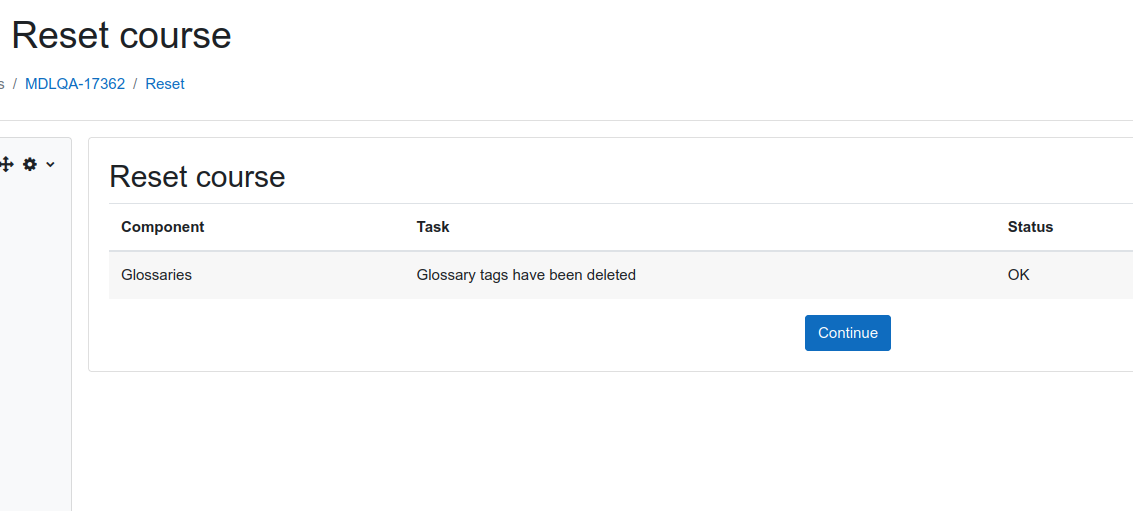The height and width of the screenshot is (511, 1133).
Task: Click 'Glossary tags have been deleted' text
Action: (526, 275)
